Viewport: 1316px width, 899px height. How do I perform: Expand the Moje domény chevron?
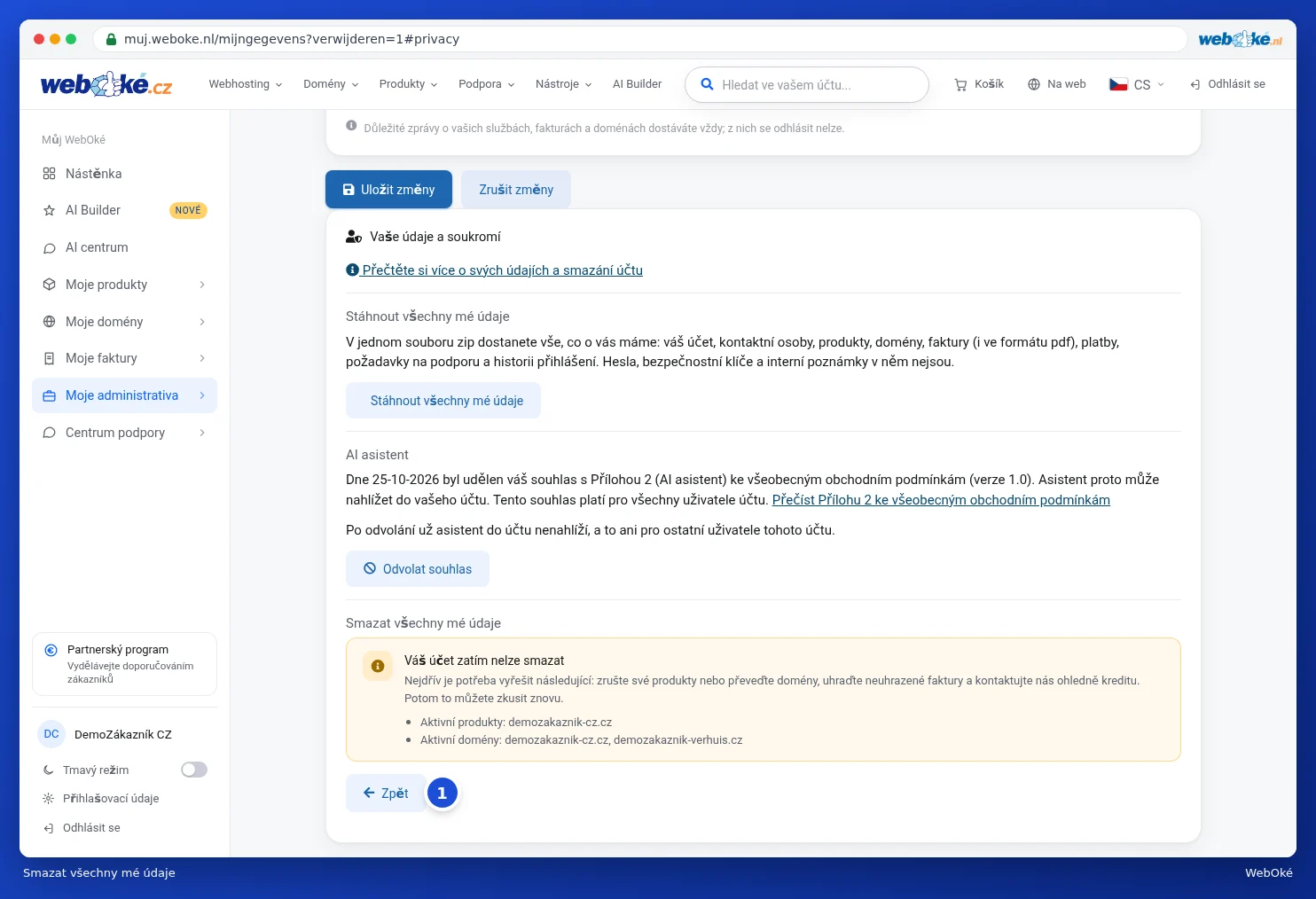tap(202, 322)
